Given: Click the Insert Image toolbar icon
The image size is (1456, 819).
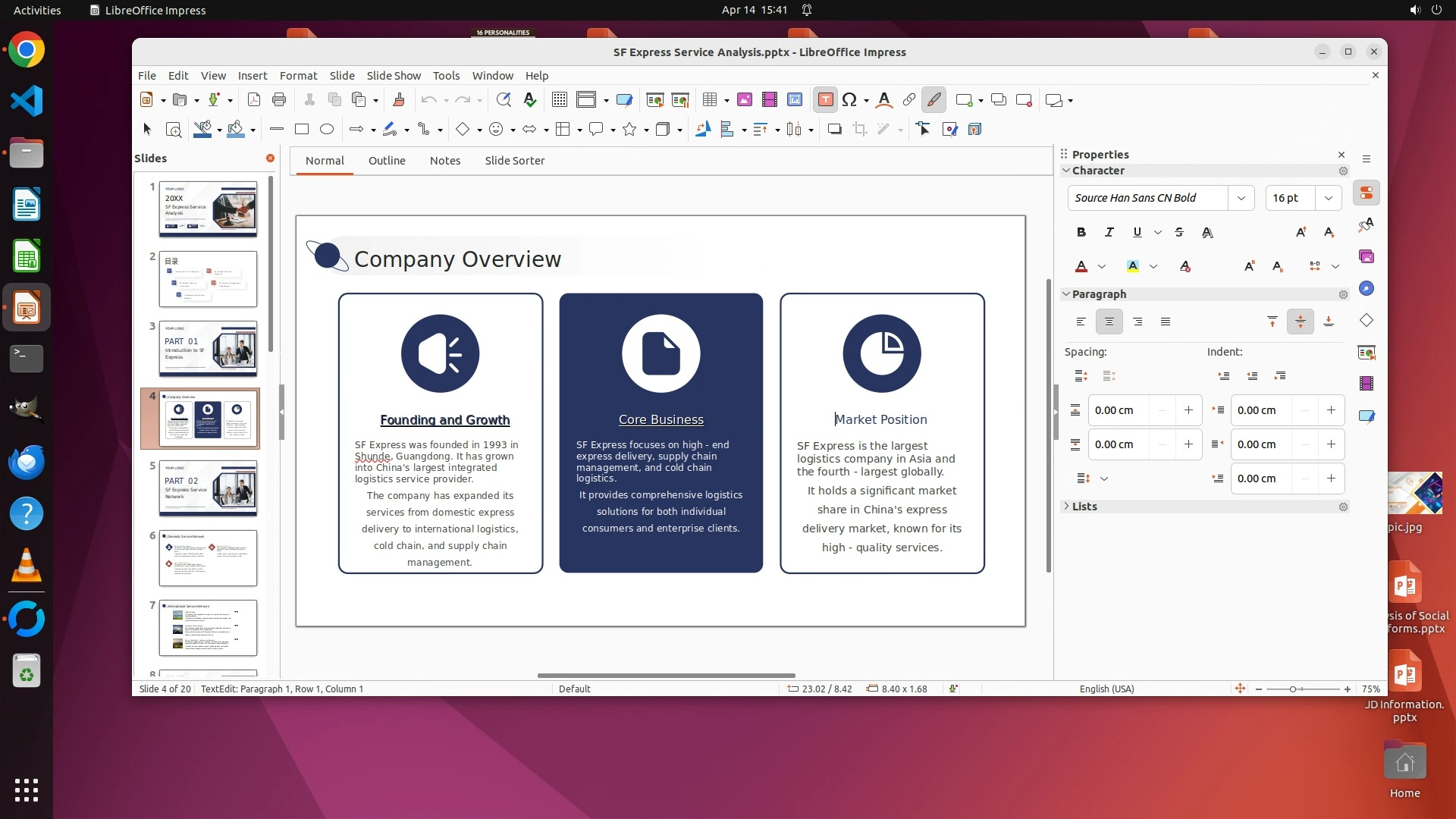Looking at the screenshot, I should pos(745,100).
